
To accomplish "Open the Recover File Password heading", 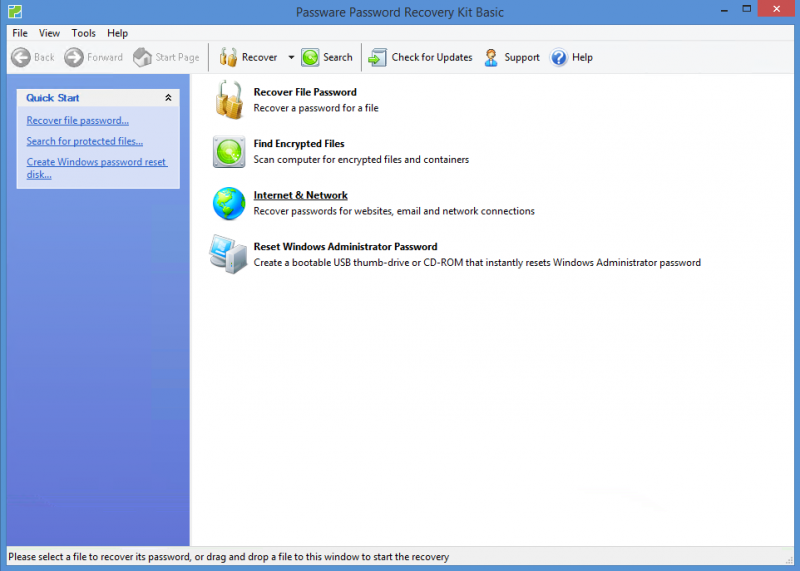I will (305, 92).
